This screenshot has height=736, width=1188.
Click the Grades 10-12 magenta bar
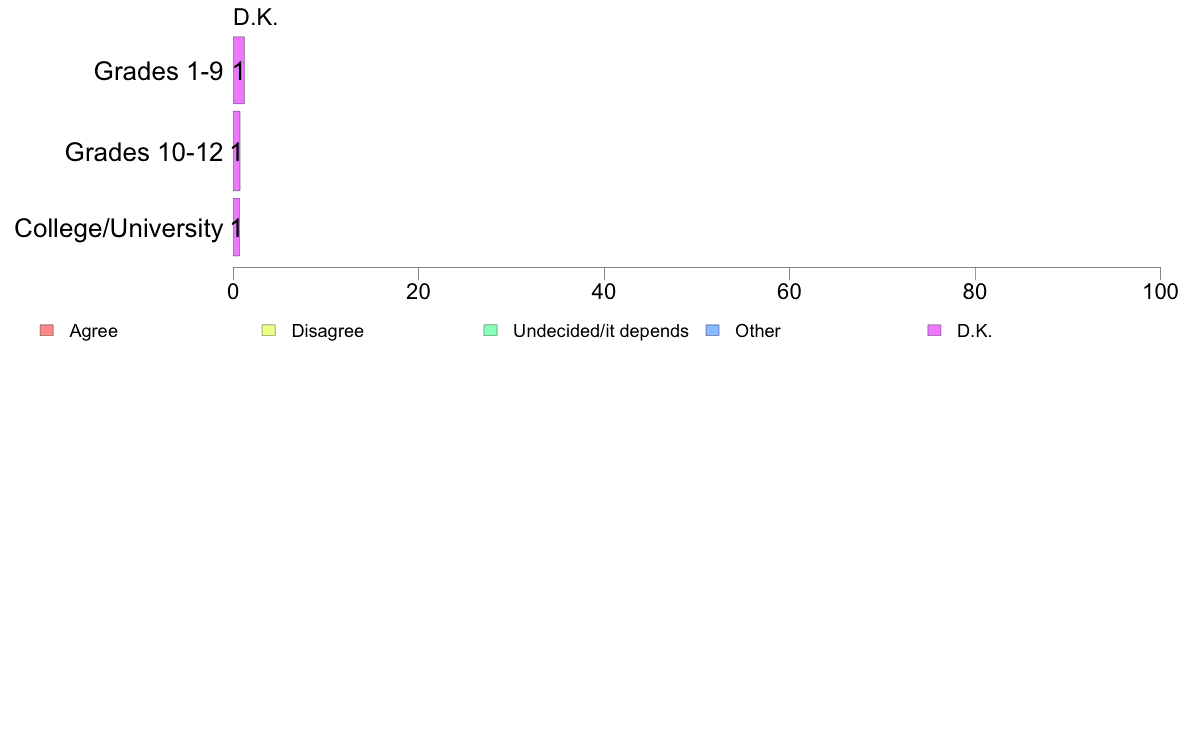coord(236,151)
